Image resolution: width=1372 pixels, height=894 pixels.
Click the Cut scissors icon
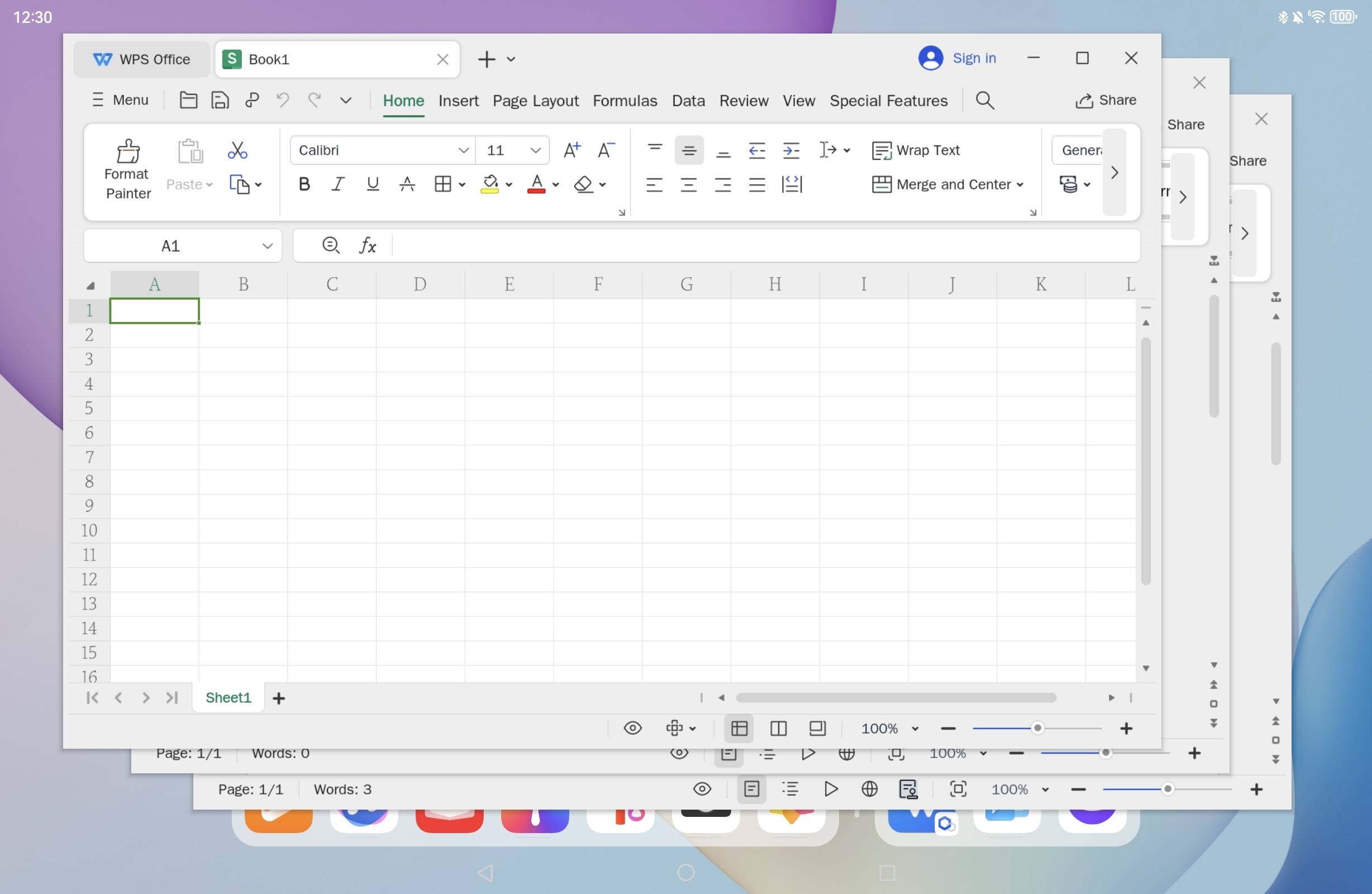click(x=237, y=150)
